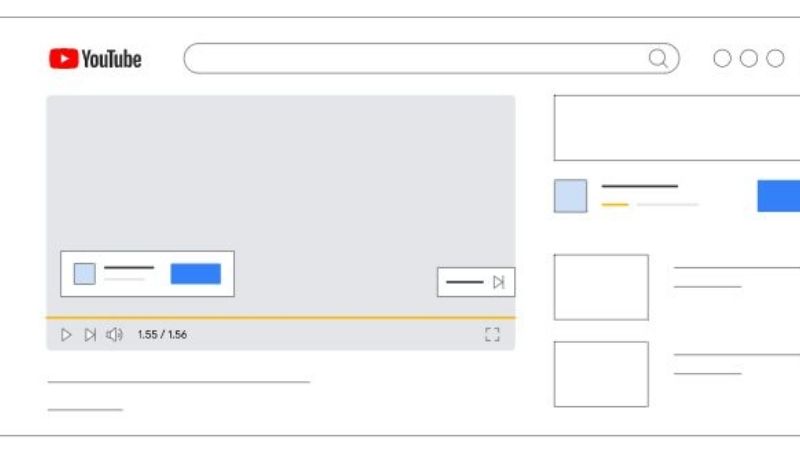
Task: Click the companion banner at sidebar top
Action: coord(677,128)
